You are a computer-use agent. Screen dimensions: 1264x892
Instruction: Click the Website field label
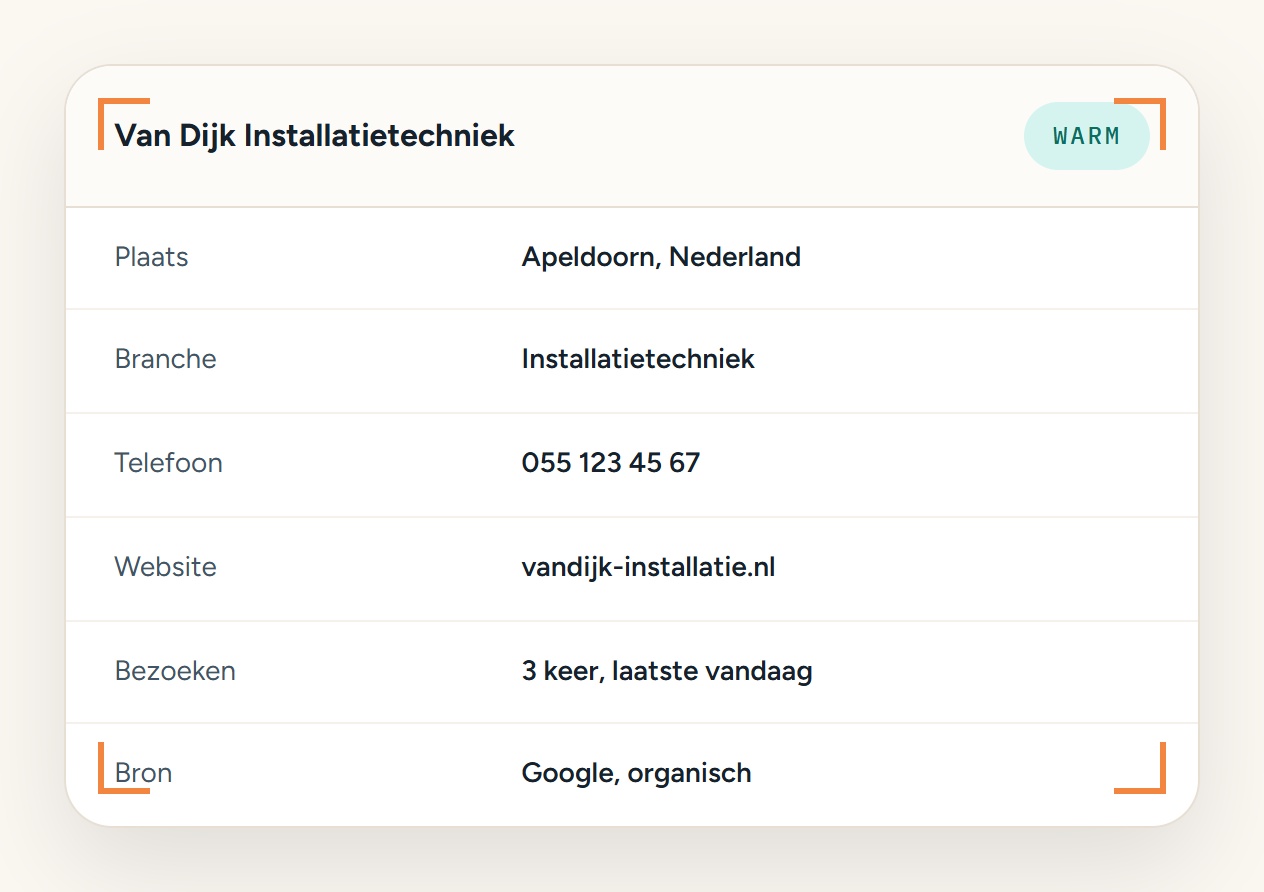click(165, 567)
